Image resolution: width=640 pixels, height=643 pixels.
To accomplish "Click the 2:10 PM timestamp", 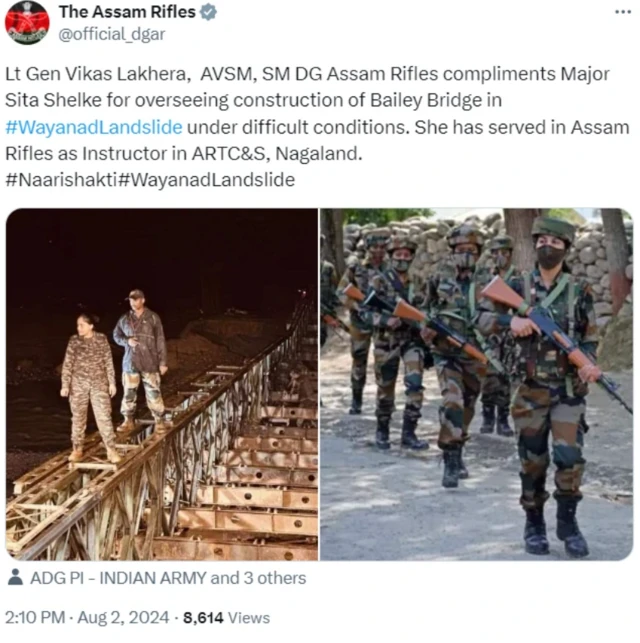I will click(35, 617).
